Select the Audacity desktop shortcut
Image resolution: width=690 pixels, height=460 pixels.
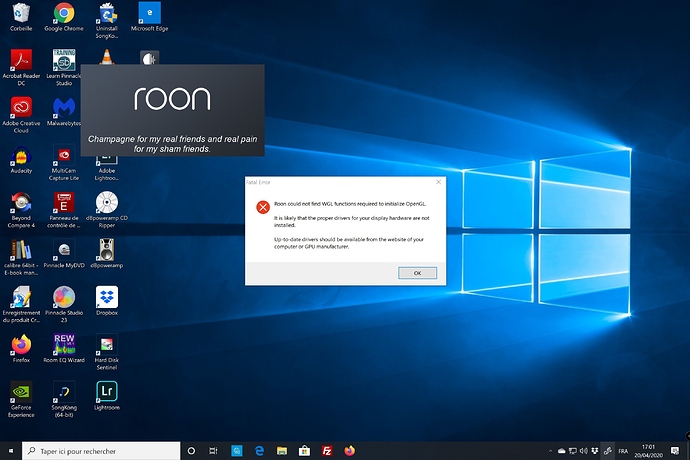point(21,159)
